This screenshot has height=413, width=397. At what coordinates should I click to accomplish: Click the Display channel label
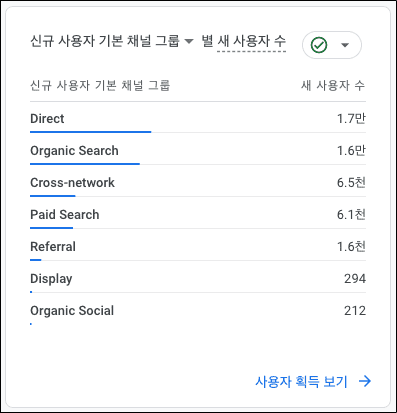click(x=51, y=279)
